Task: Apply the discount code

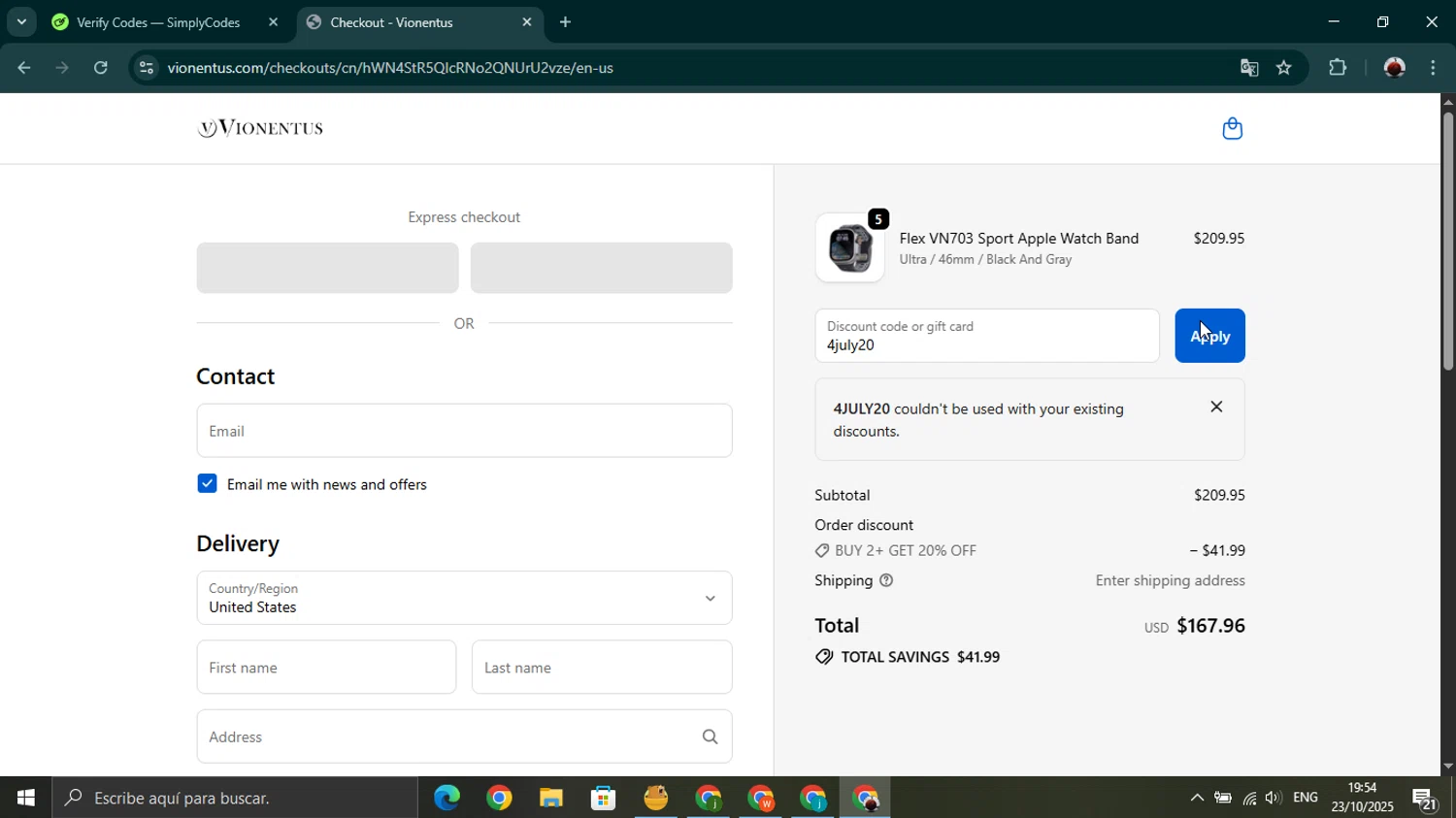Action: pyautogui.click(x=1209, y=336)
